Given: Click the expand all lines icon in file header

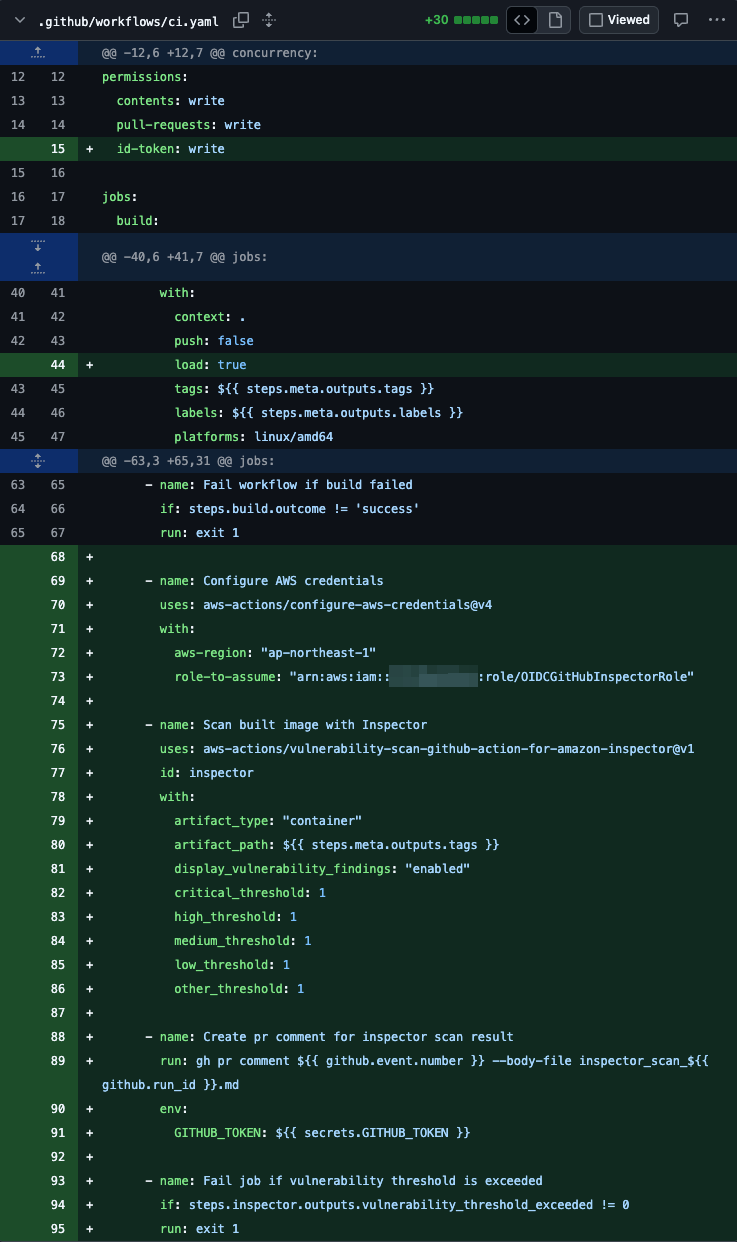Looking at the screenshot, I should (269, 20).
